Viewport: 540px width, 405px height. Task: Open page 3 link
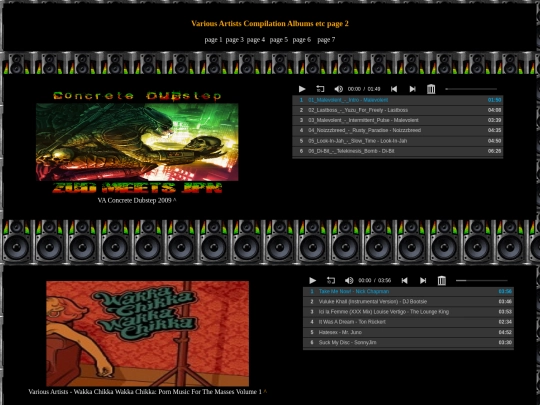235,40
